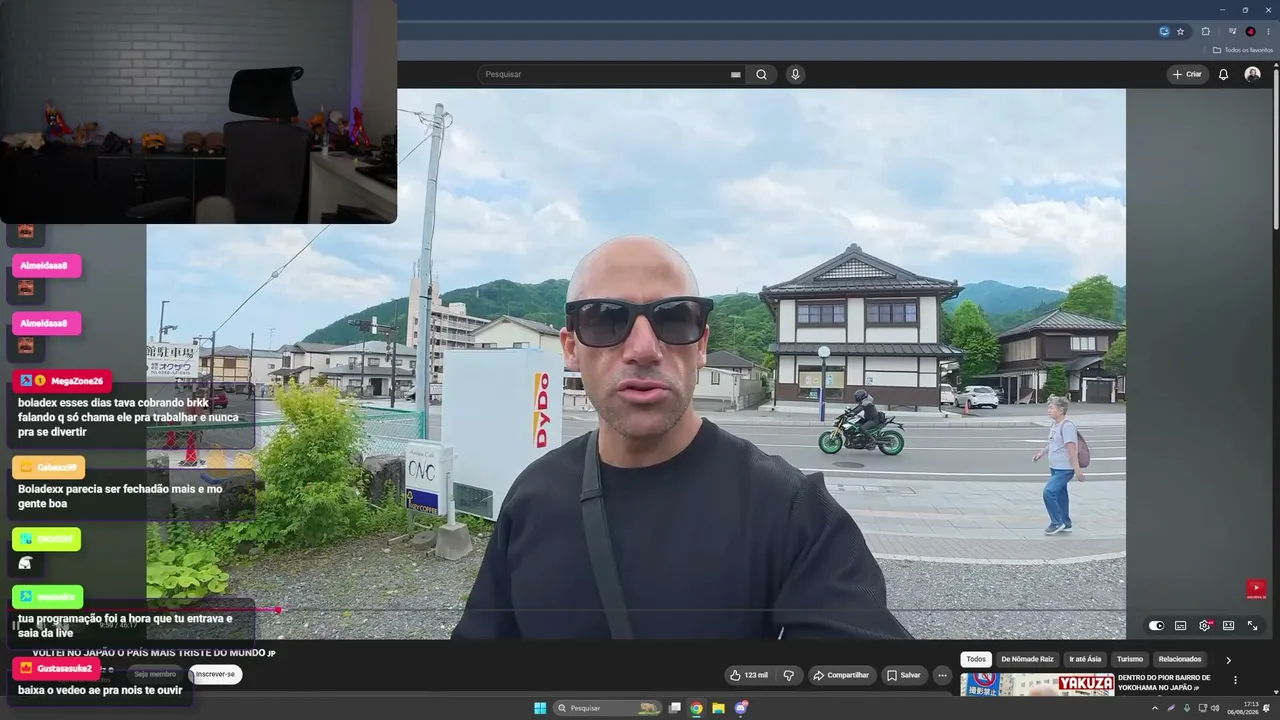1280x720 pixels.
Task: Open Chrome media controls icon
Action: click(1232, 31)
